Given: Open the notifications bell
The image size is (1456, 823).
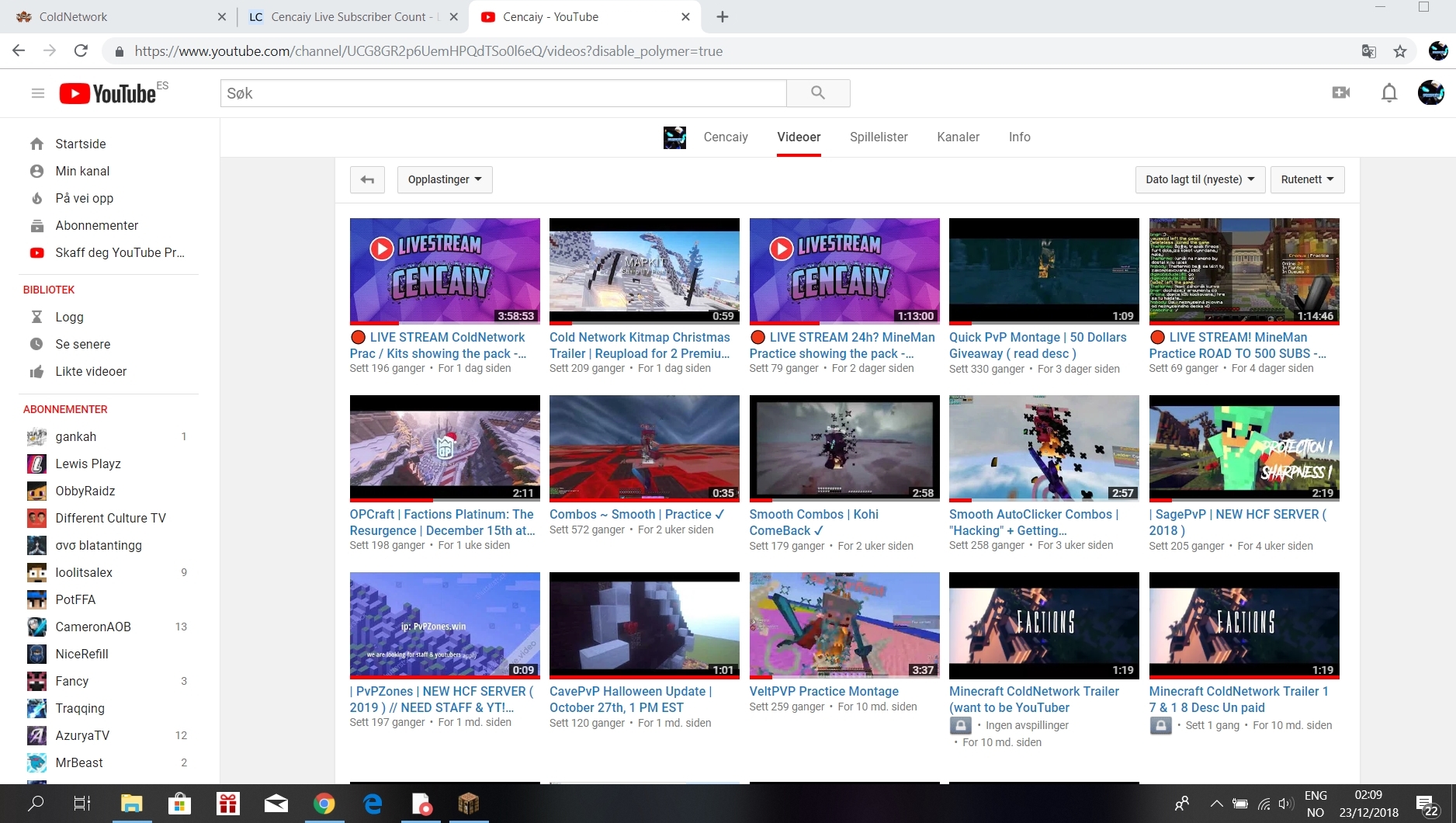Looking at the screenshot, I should [1389, 93].
